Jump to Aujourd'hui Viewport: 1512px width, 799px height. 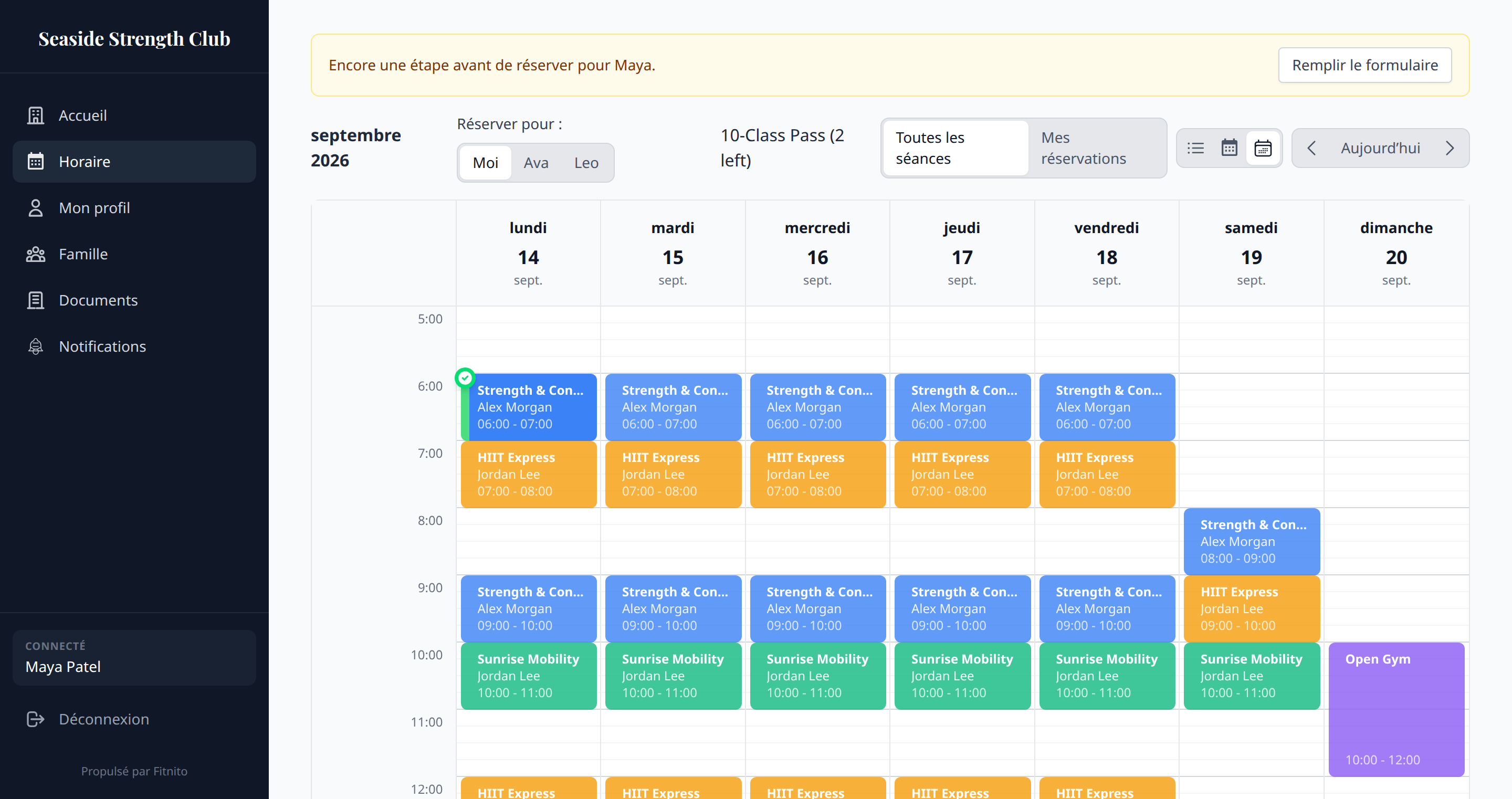(x=1381, y=148)
